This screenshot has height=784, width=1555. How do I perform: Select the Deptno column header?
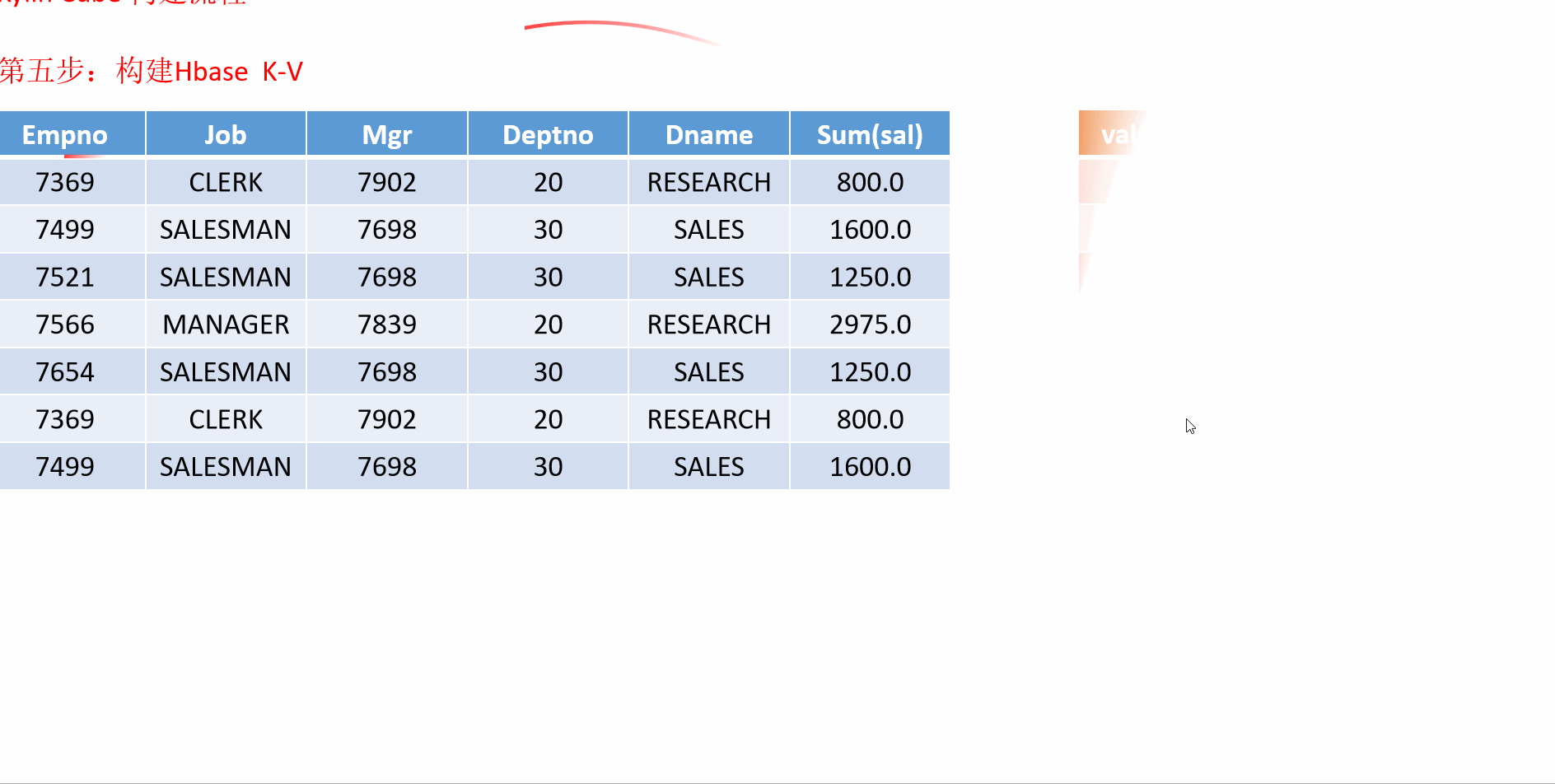click(x=548, y=133)
